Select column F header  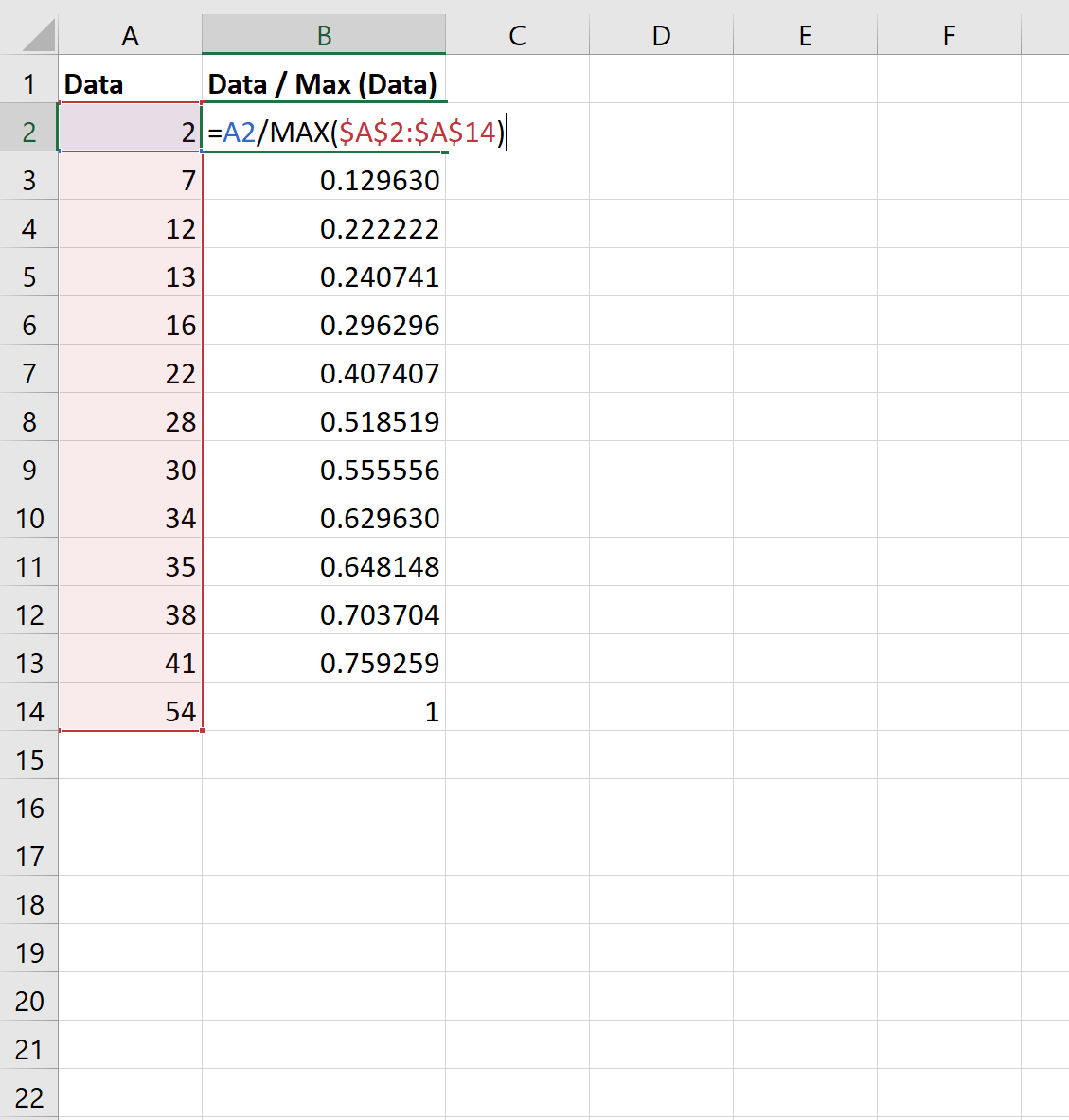pyautogui.click(x=949, y=35)
